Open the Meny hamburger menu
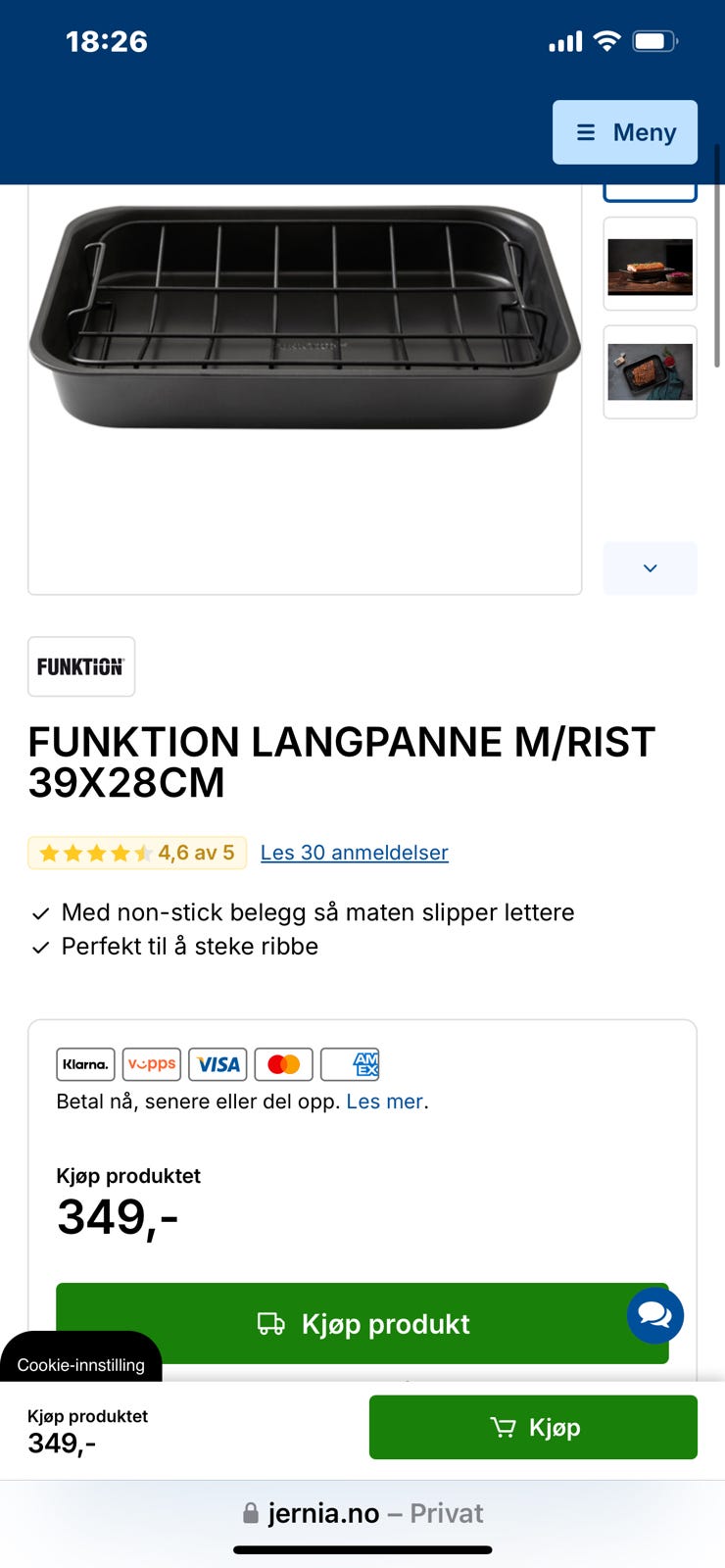 coord(625,132)
